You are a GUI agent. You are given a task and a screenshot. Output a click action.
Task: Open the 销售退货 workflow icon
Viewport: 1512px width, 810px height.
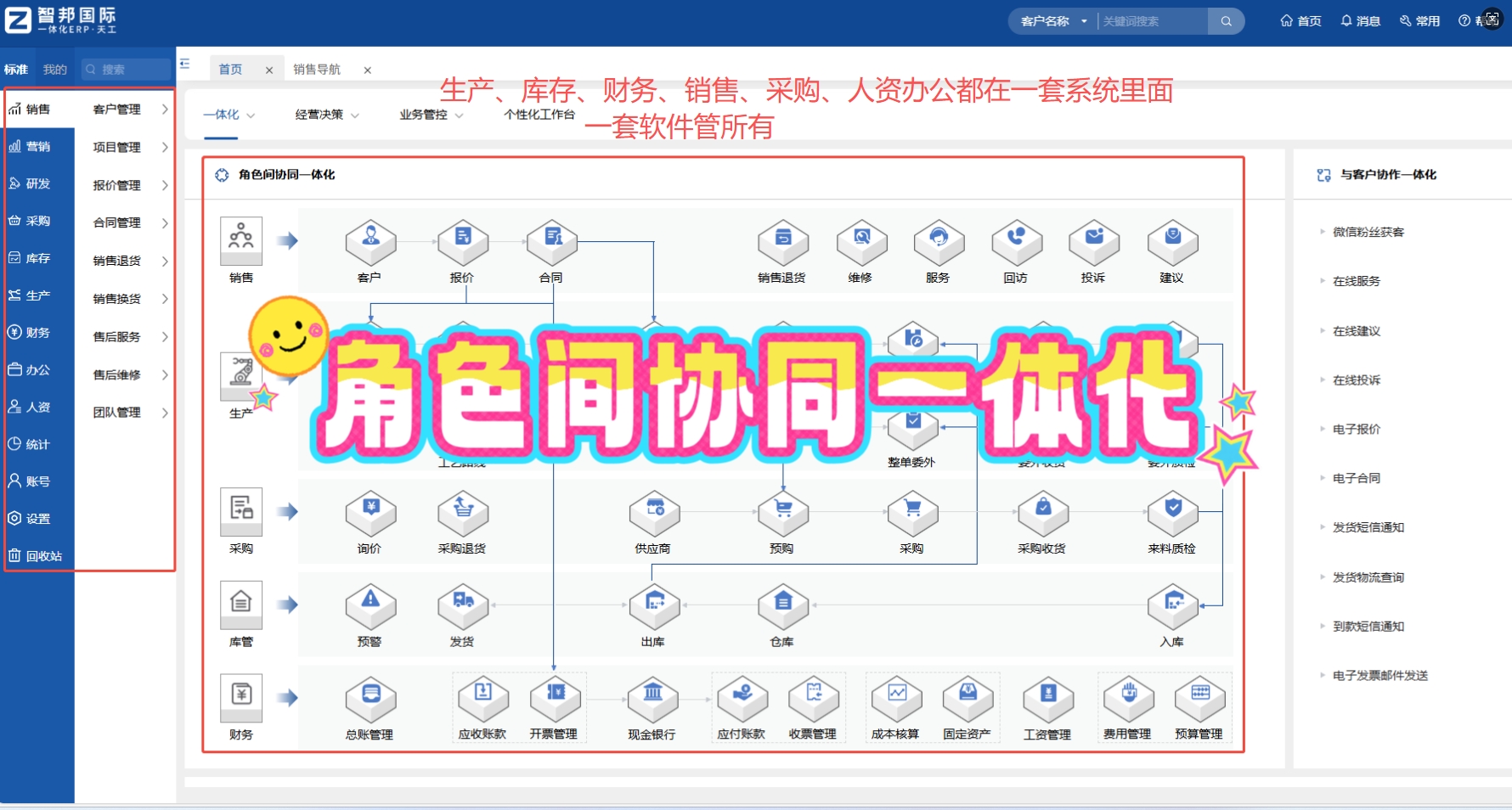[783, 242]
